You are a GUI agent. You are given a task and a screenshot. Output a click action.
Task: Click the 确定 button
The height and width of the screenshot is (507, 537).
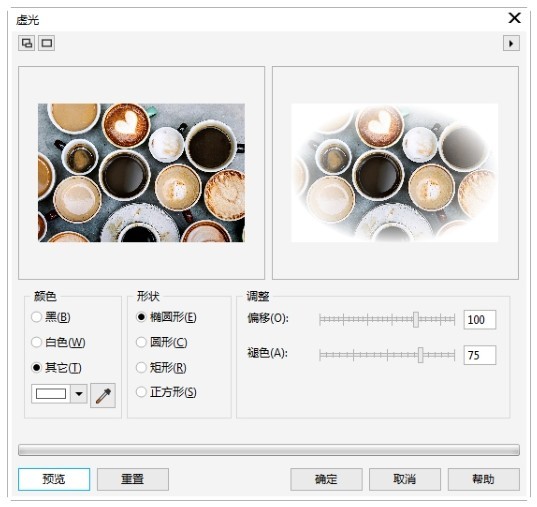326,479
